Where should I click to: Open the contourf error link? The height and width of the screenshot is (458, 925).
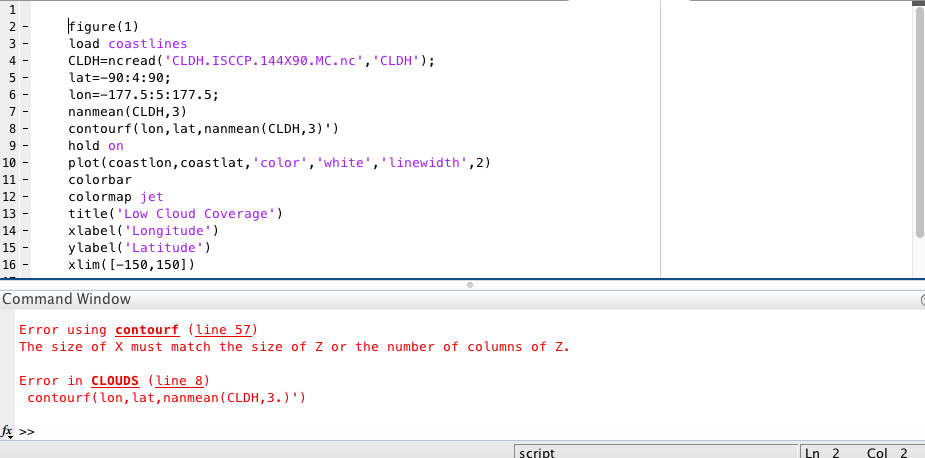click(x=147, y=330)
